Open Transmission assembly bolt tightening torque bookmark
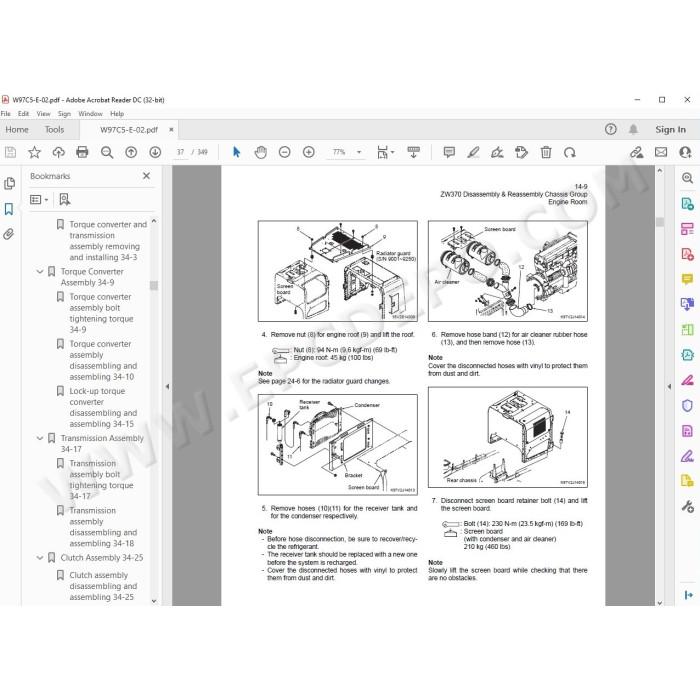This screenshot has height=700, width=700. (x=101, y=480)
